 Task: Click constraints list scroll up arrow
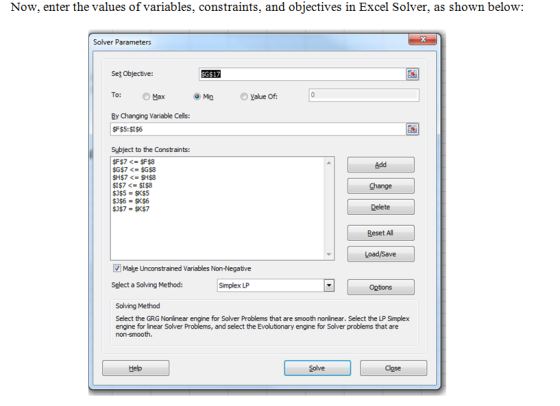click(329, 163)
